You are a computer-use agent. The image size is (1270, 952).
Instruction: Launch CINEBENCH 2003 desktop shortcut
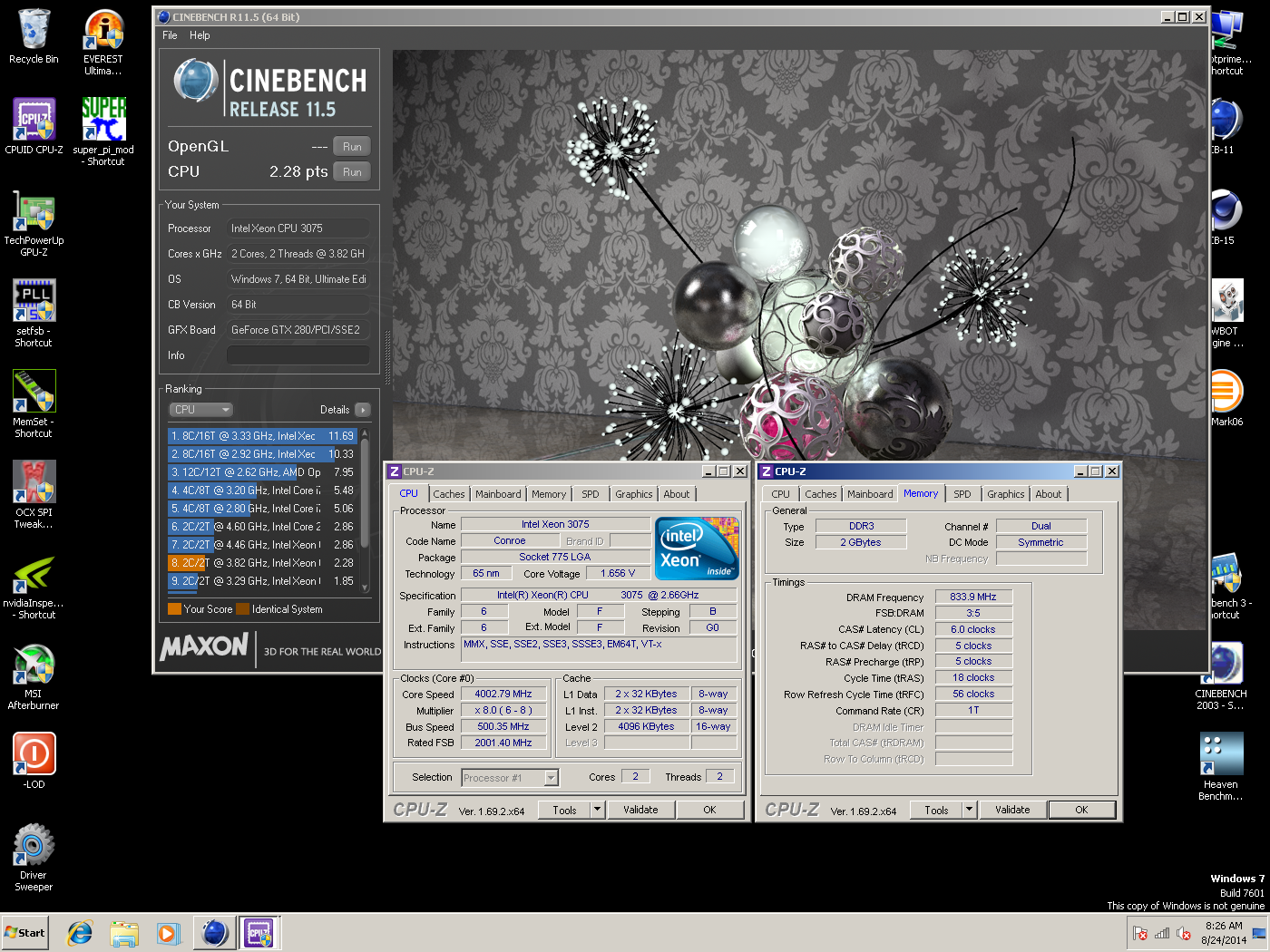pos(1220,676)
